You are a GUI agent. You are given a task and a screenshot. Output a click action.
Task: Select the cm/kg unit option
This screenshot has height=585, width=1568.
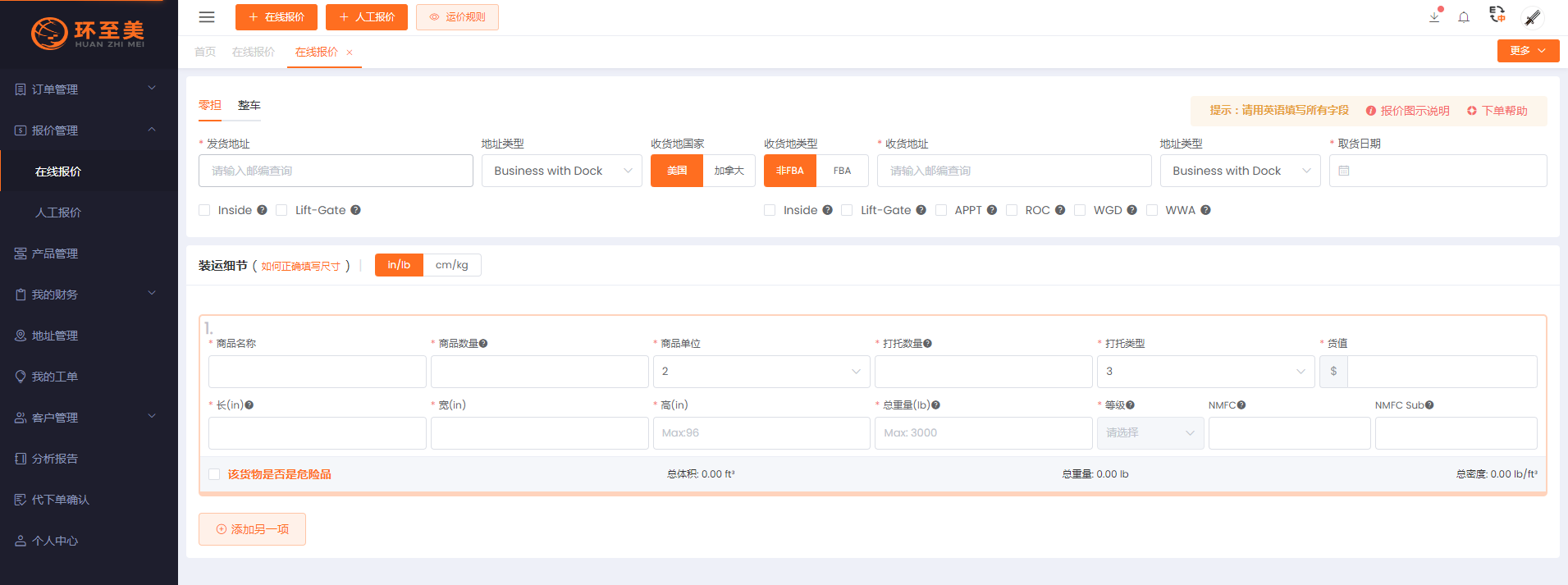(451, 265)
